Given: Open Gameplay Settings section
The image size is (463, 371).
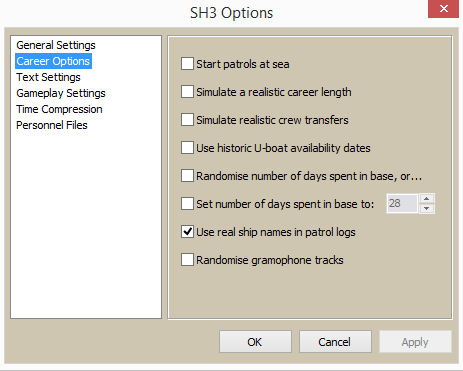Looking at the screenshot, I should 61,93.
